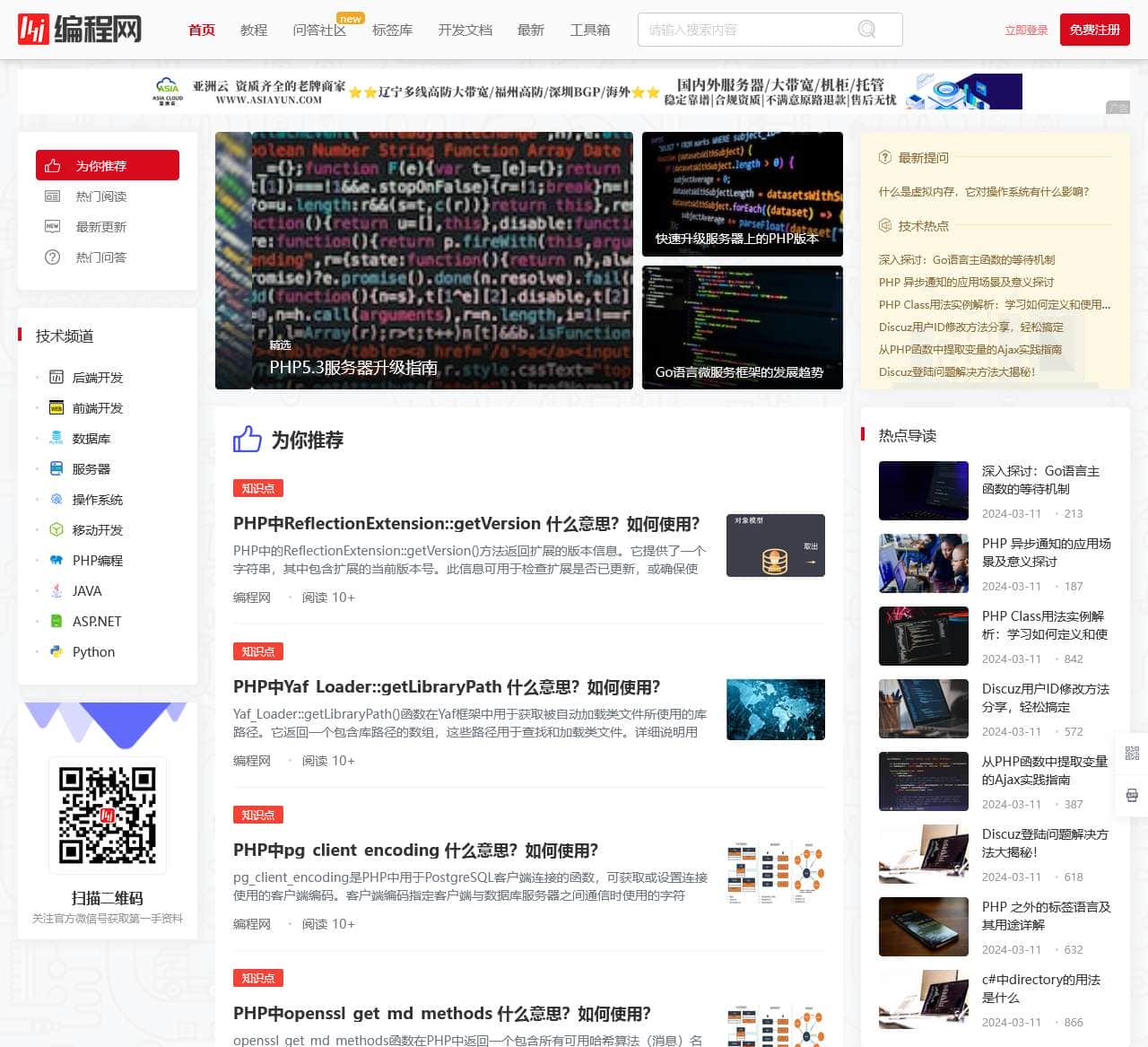
Task: Click diagram thumbnail of pg_client_encoding article
Action: click(776, 872)
